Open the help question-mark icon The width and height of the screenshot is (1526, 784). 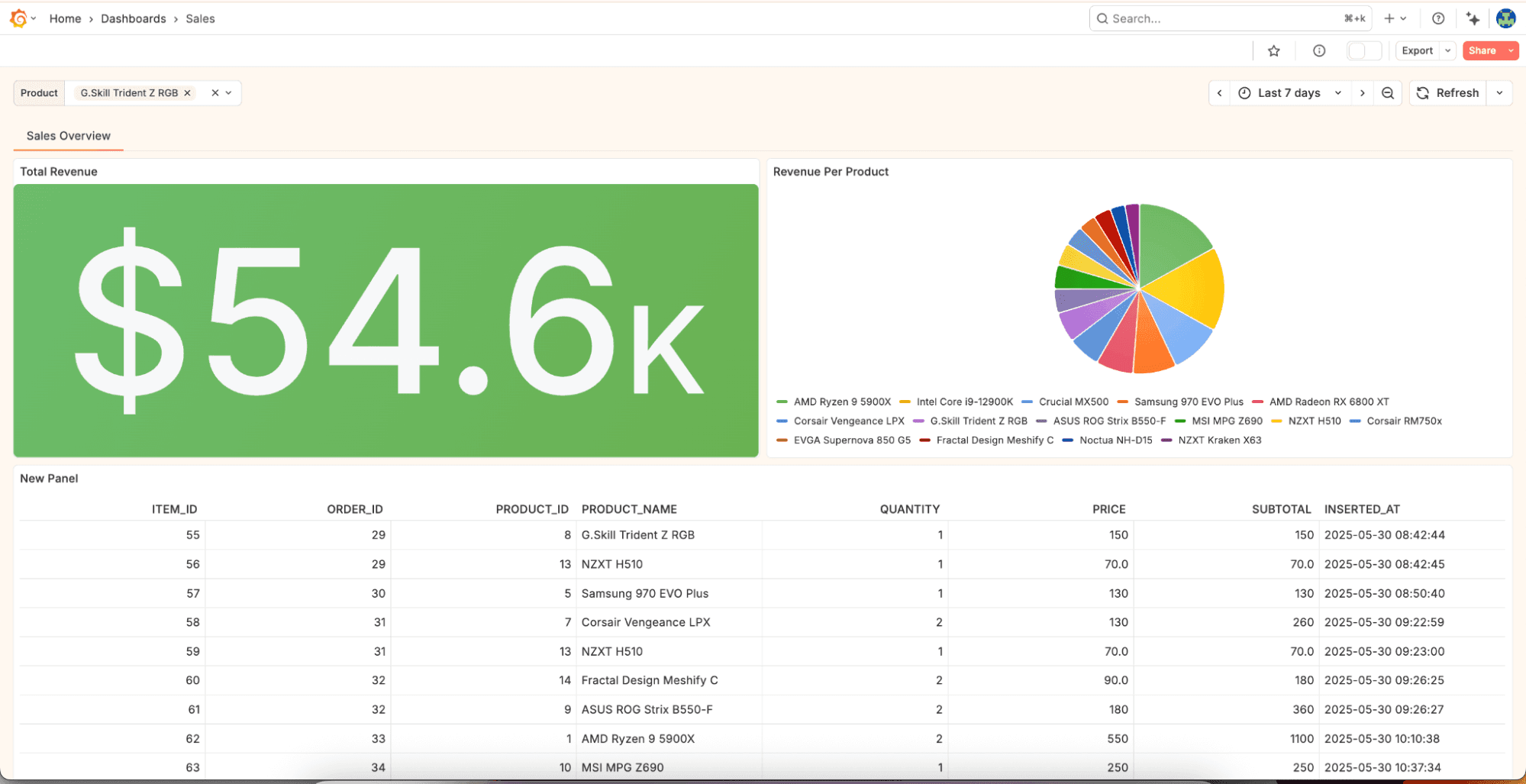pos(1438,18)
